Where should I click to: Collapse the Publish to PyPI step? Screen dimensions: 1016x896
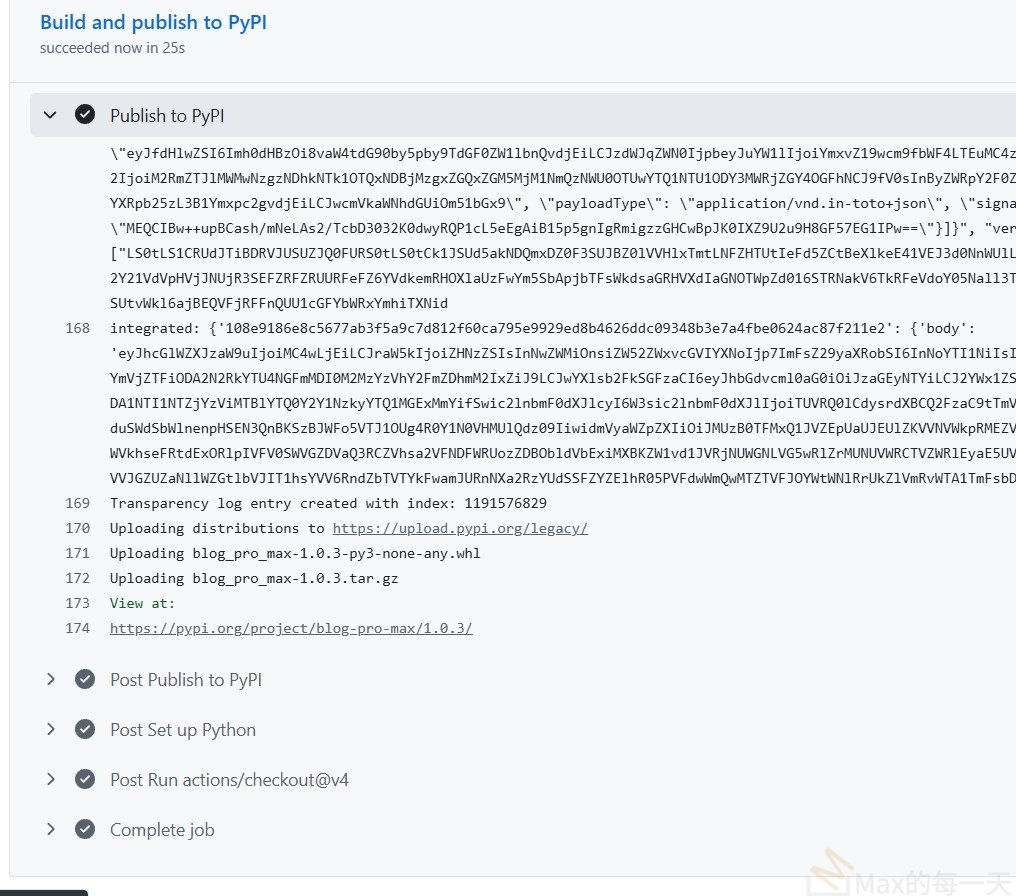coord(50,115)
